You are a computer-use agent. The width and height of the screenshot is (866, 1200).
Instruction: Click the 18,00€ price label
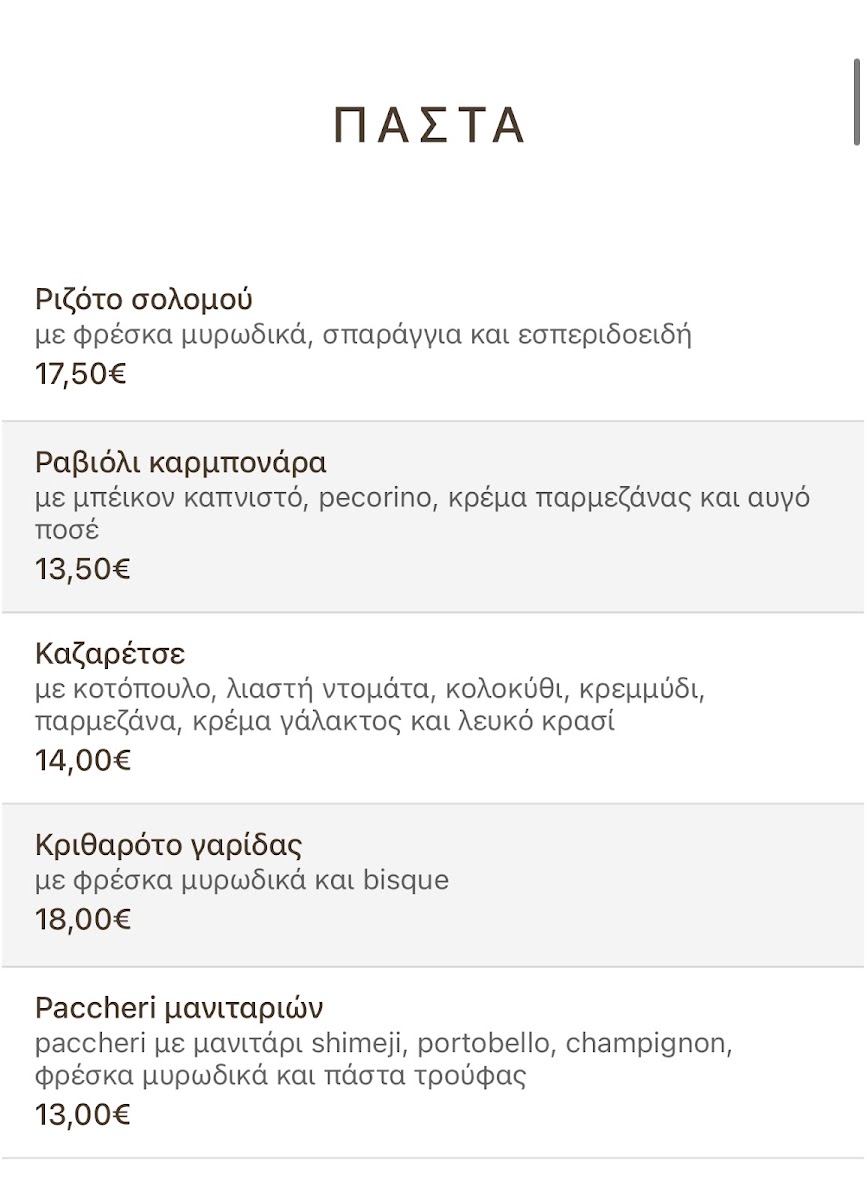click(83, 919)
